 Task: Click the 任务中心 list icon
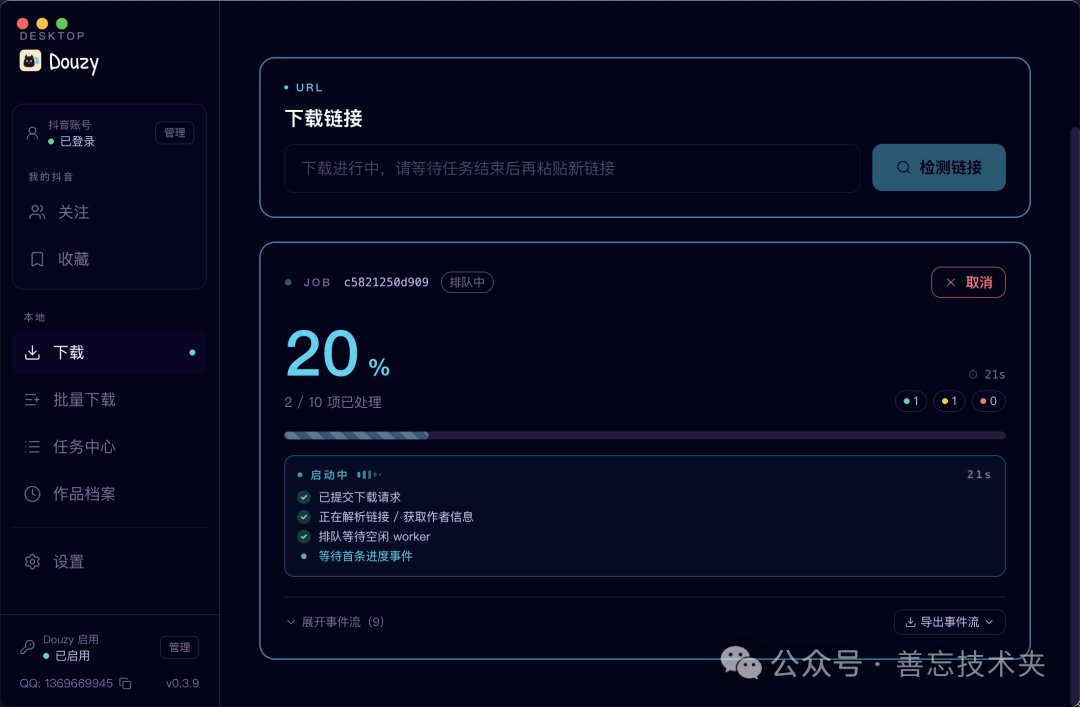coord(32,447)
